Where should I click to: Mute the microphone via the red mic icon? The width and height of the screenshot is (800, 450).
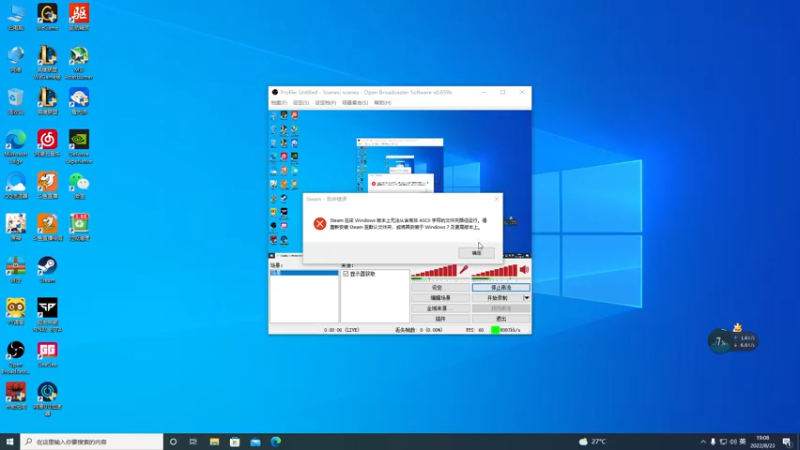coord(463,270)
